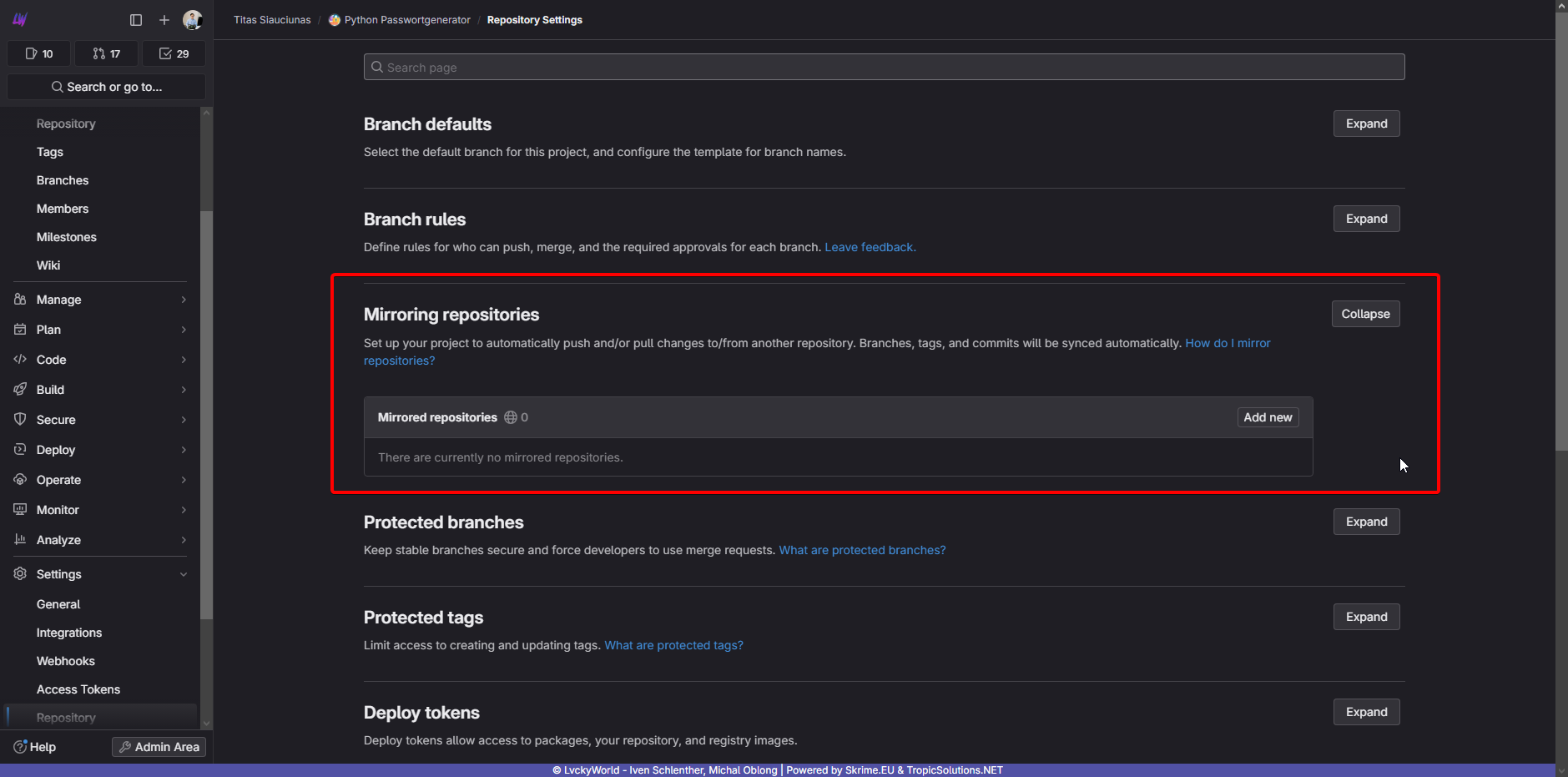The image size is (1568, 777).
Task: Click the GitLab logo icon
Action: [20, 19]
